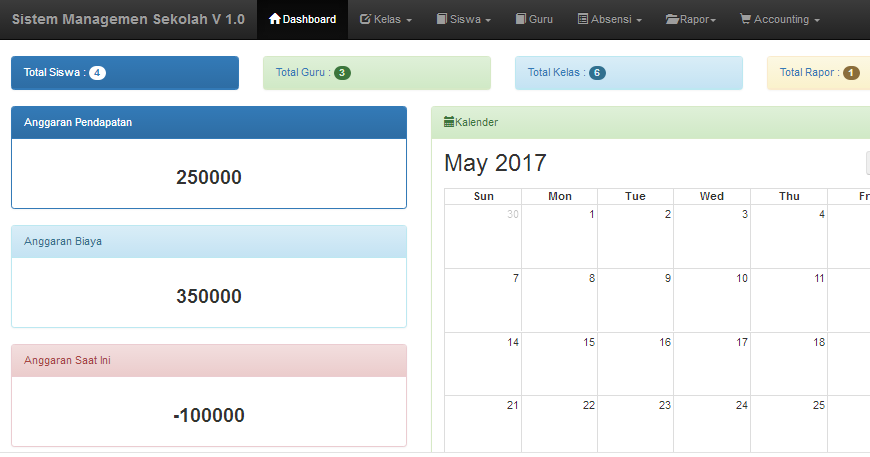Viewport: 870px width, 457px height.
Task: Click the Total Guru badge 3
Action: pyautogui.click(x=342, y=73)
